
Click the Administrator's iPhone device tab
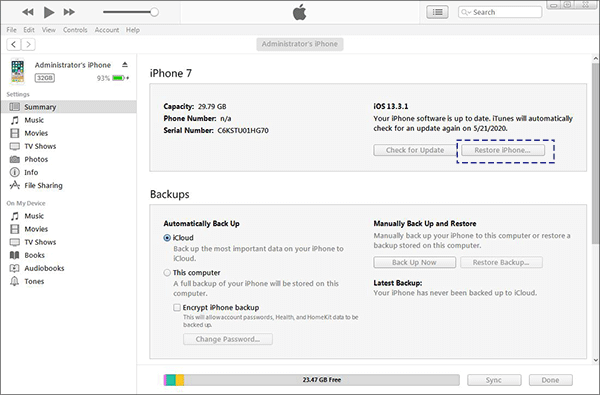300,44
